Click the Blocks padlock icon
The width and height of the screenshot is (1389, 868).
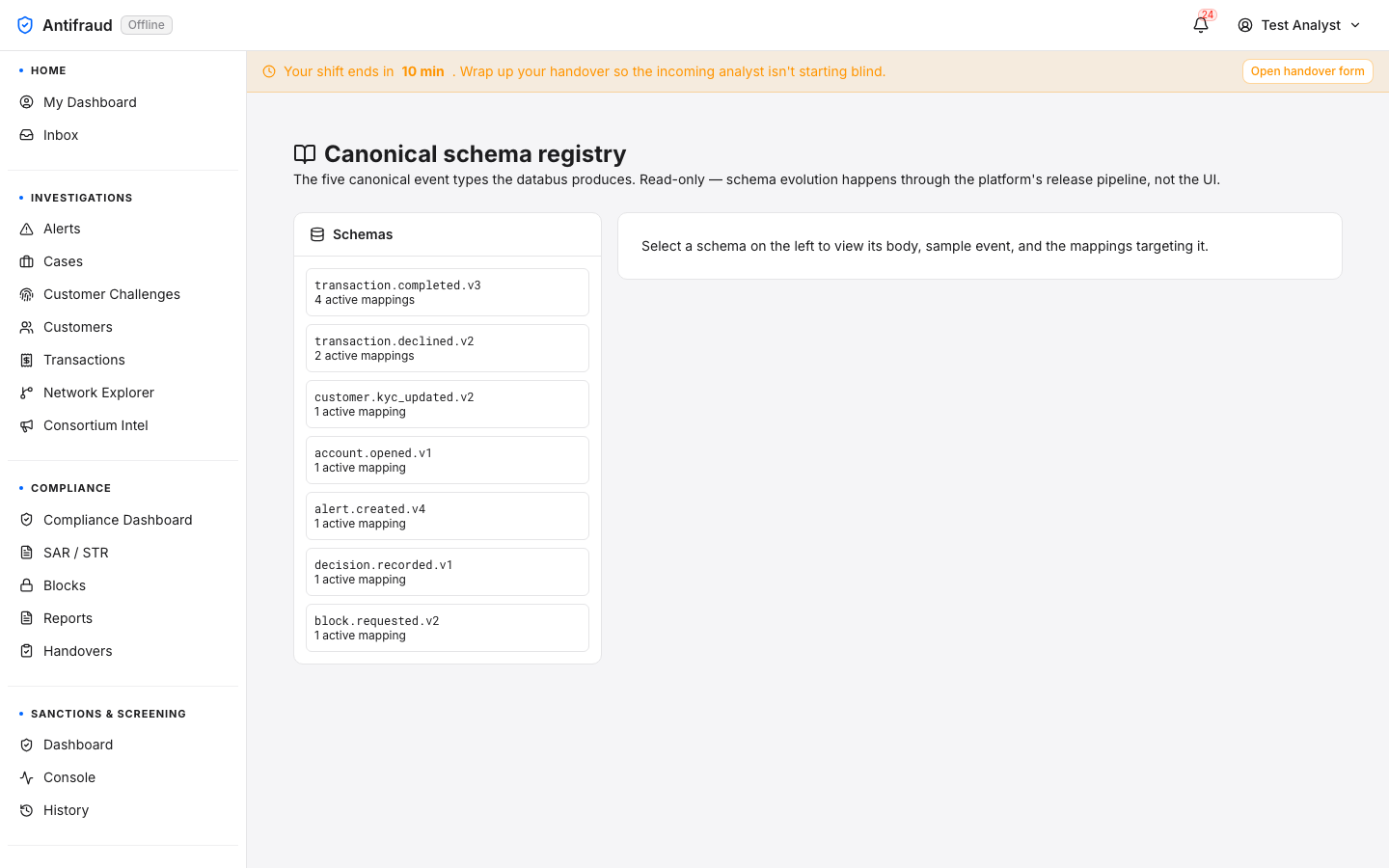[x=27, y=585]
